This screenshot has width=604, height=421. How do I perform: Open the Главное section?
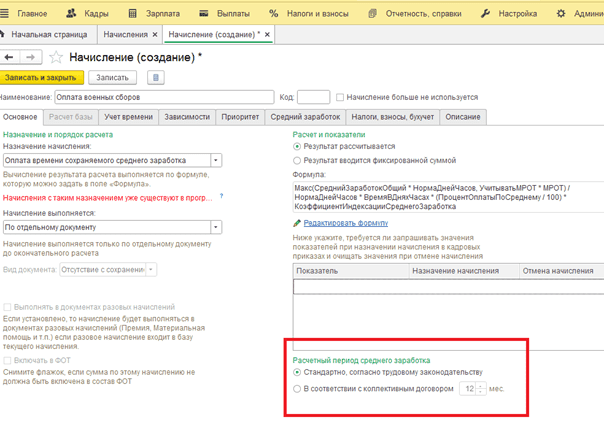point(32,13)
